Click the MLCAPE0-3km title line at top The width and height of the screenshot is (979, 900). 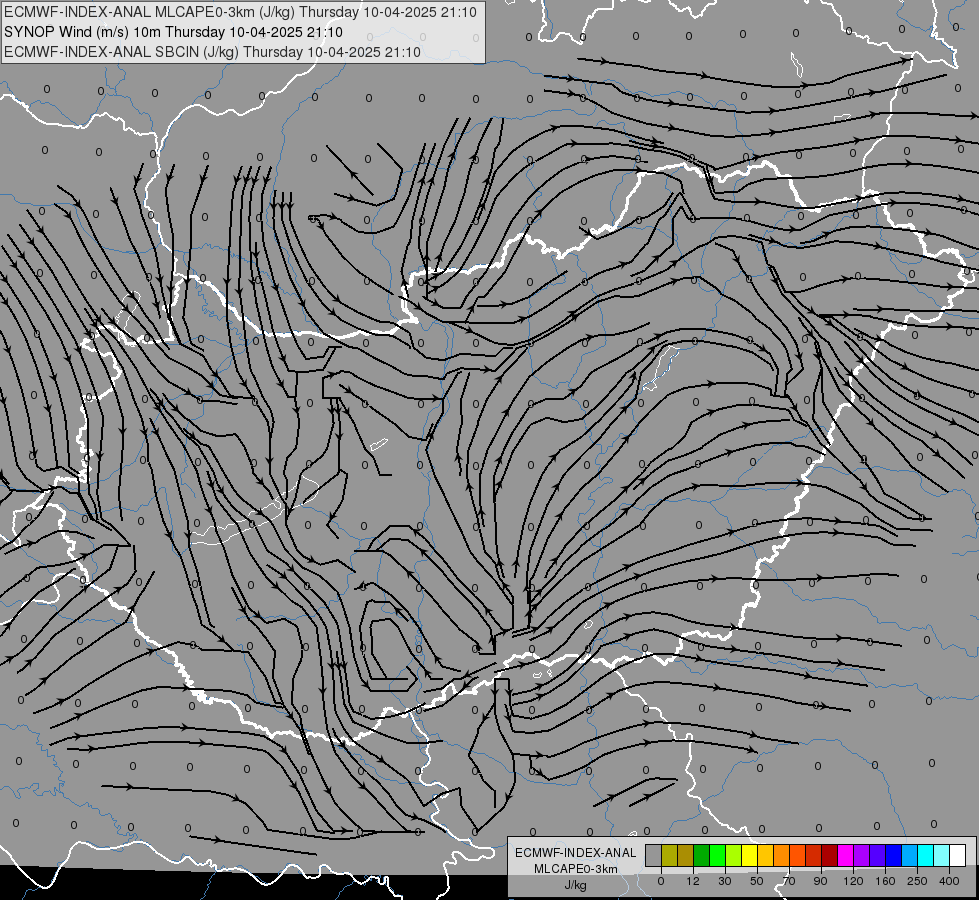click(240, 12)
